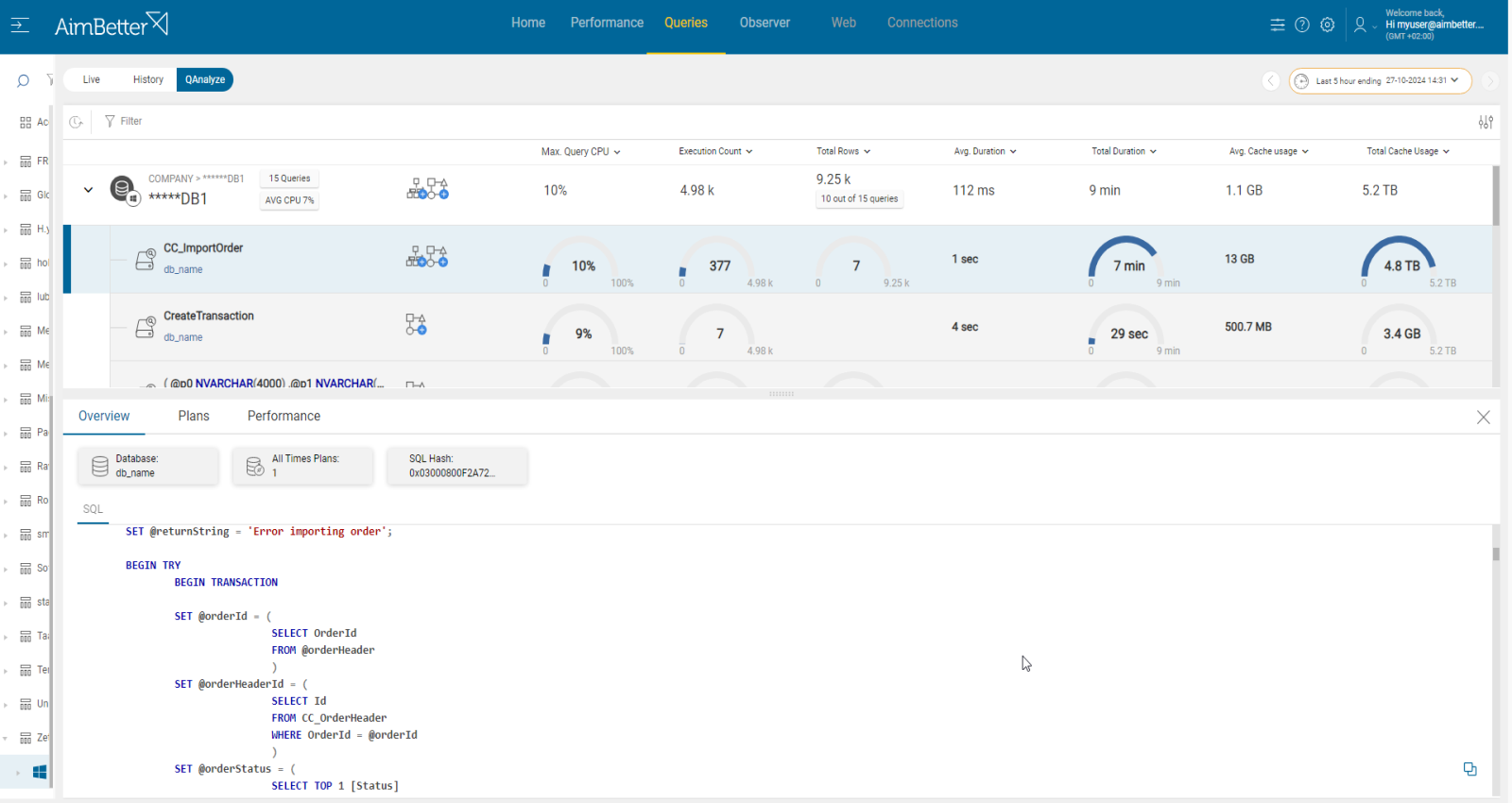Select the Me sidebar item above Mi
The width and height of the screenshot is (1512, 803).
point(34,365)
